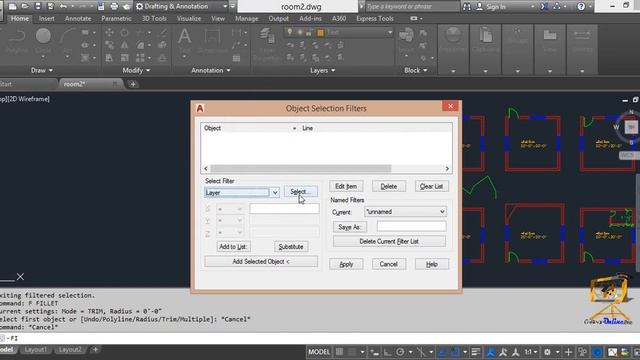Toggle ortho mode in status bar
640x360 pixels.
(387, 352)
